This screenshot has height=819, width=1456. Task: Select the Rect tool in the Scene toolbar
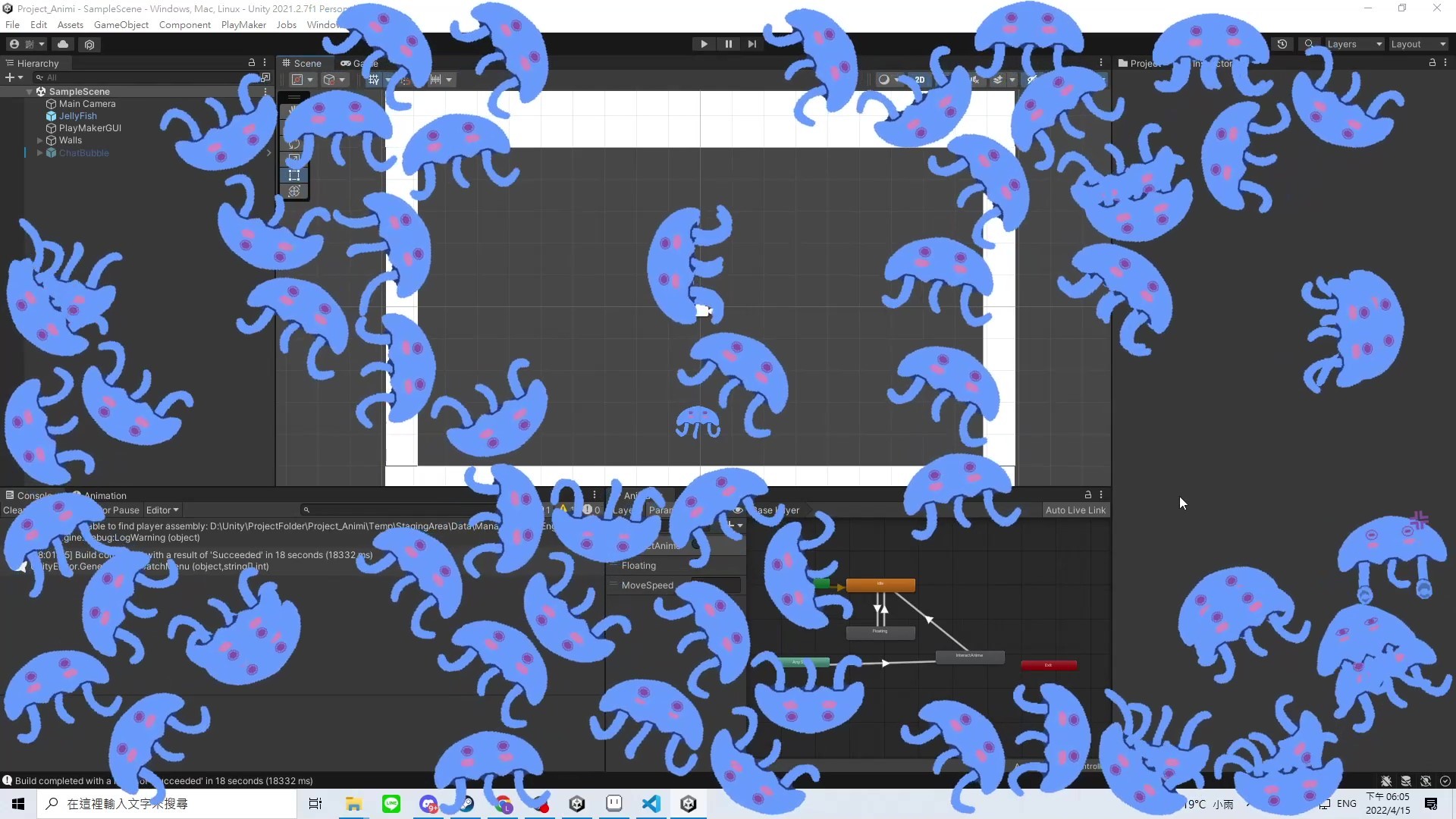click(293, 174)
